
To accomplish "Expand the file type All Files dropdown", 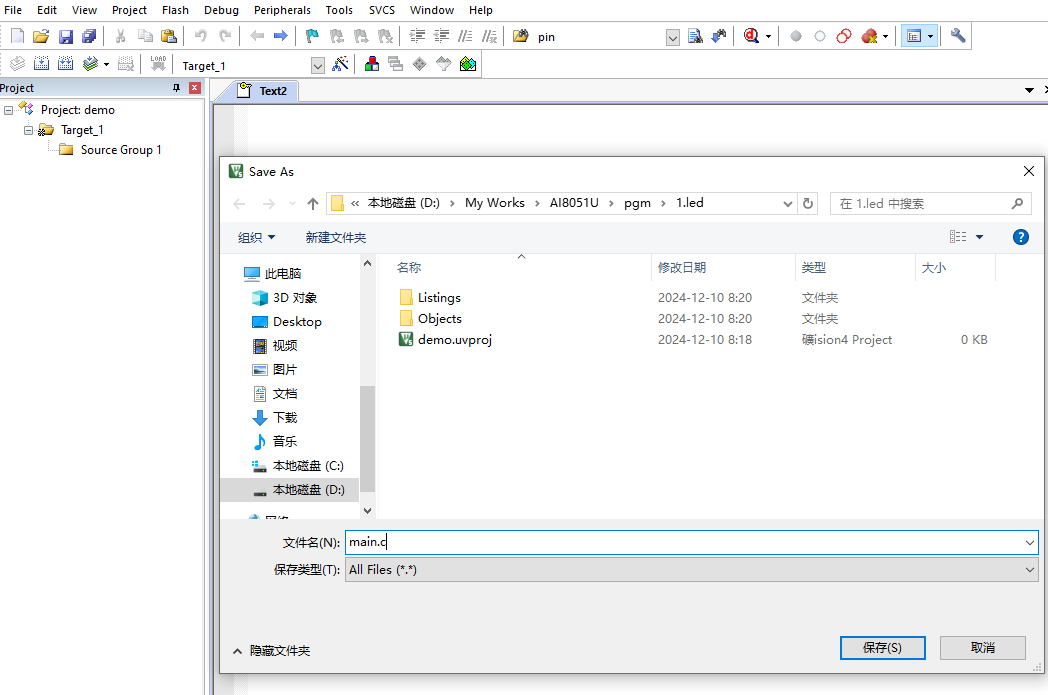I will 691,569.
